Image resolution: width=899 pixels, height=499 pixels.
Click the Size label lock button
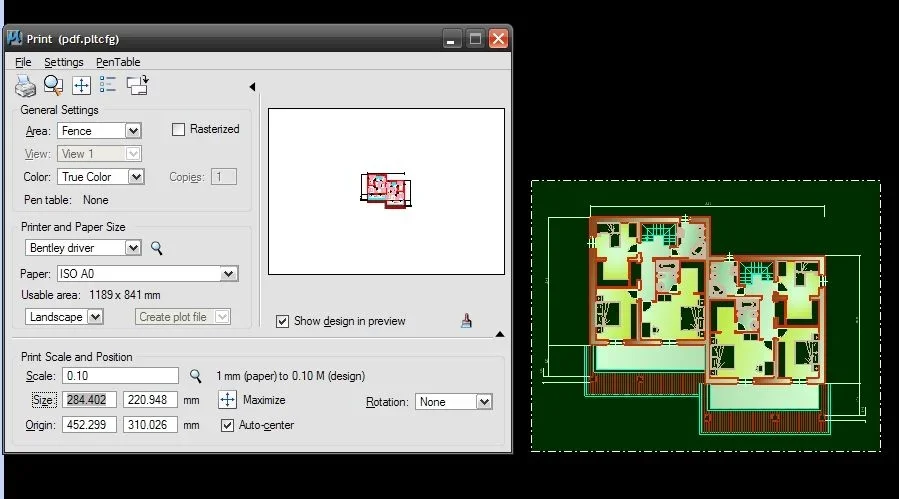pyautogui.click(x=44, y=400)
